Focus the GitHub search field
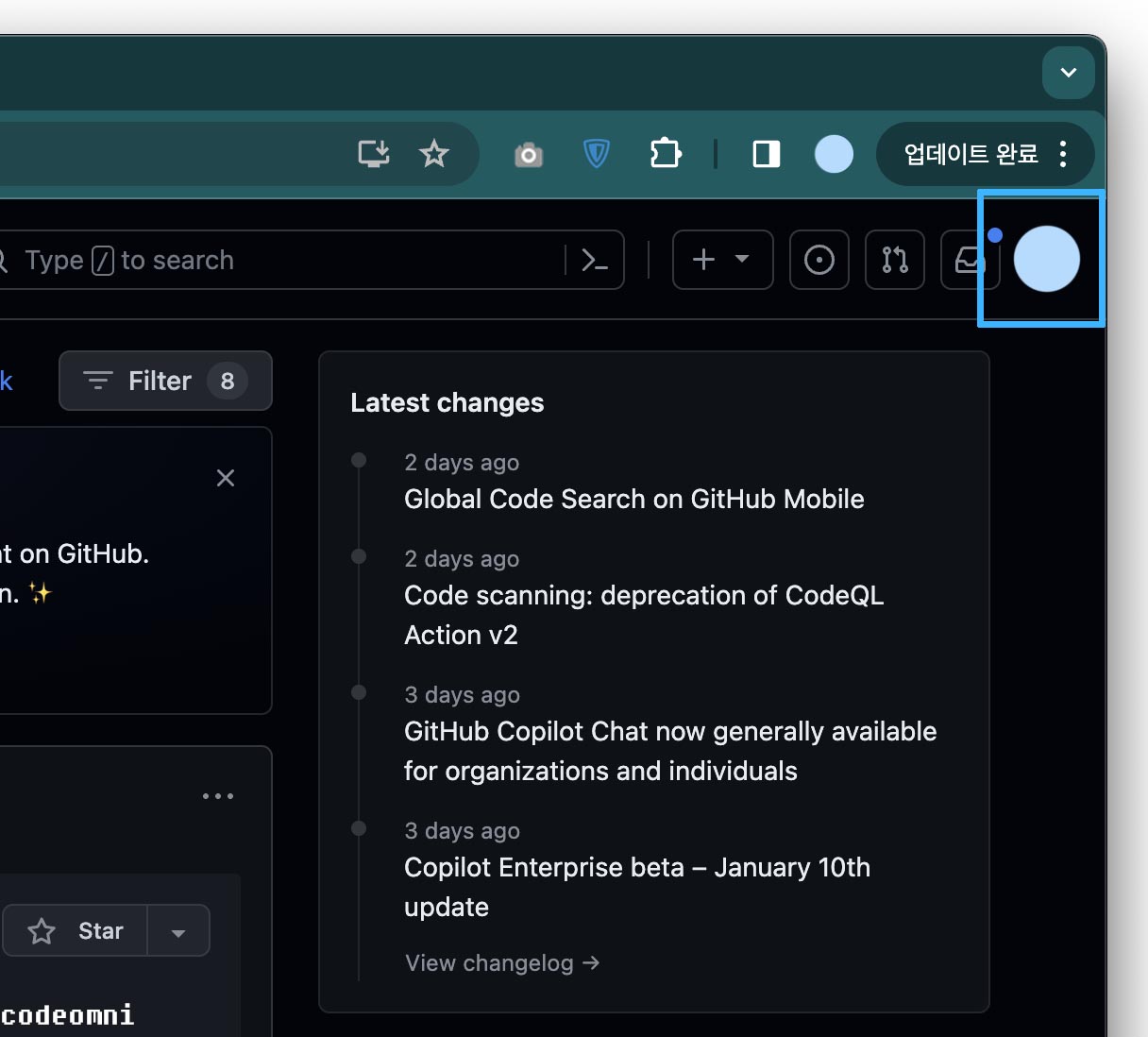 [x=283, y=260]
